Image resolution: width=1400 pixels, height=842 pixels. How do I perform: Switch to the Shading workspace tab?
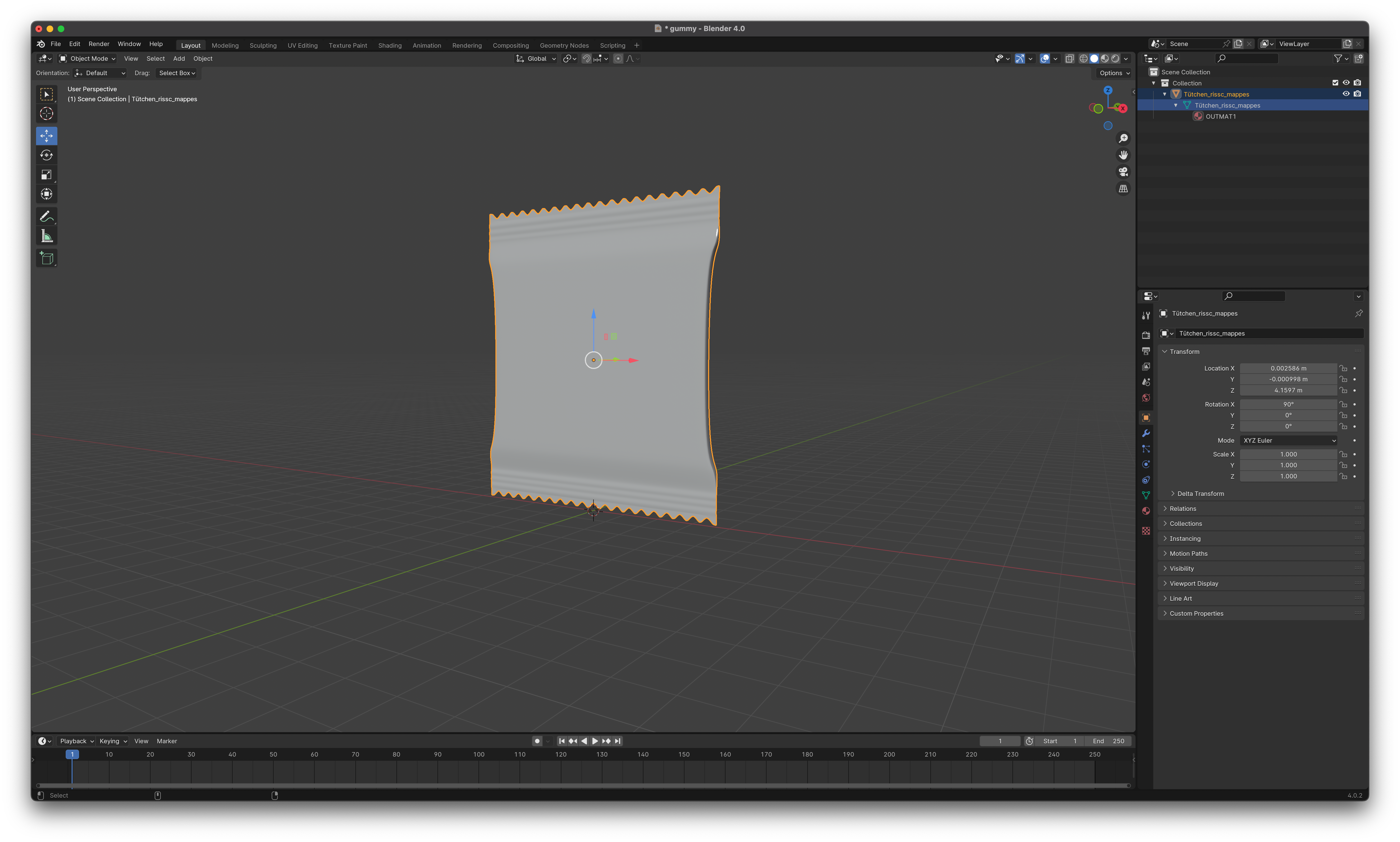click(x=390, y=45)
